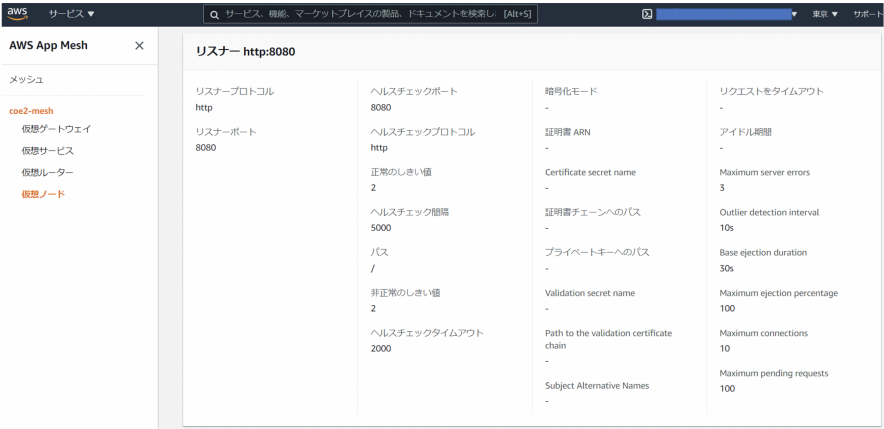Select 仮想ルーター in the sidebar
This screenshot has height=429, width=884.
pos(47,172)
